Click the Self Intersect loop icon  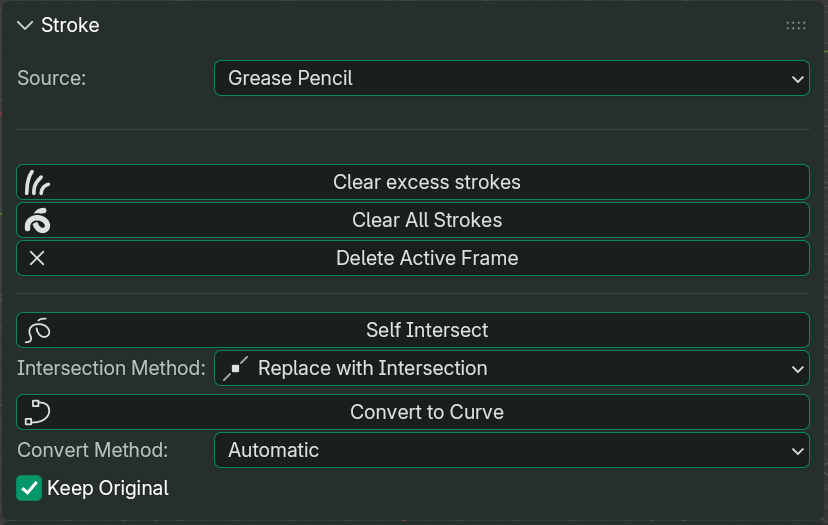pyautogui.click(x=38, y=331)
